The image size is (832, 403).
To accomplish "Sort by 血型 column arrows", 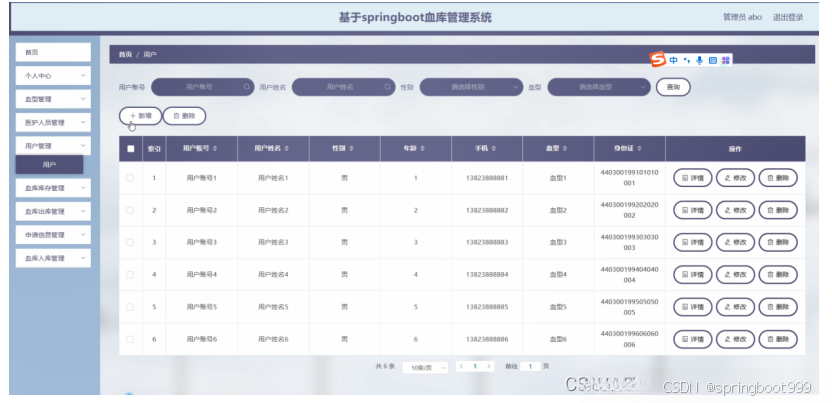I will point(565,149).
